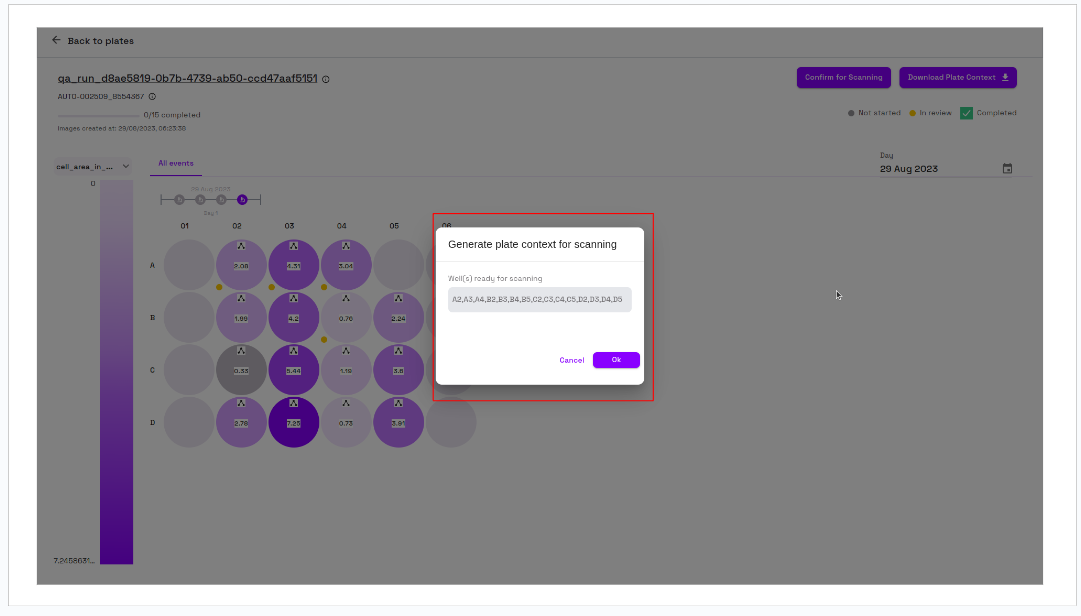Screen dimensions: 1081x616
Task: Select the Not started status filter dot
Action: pyautogui.click(x=852, y=113)
